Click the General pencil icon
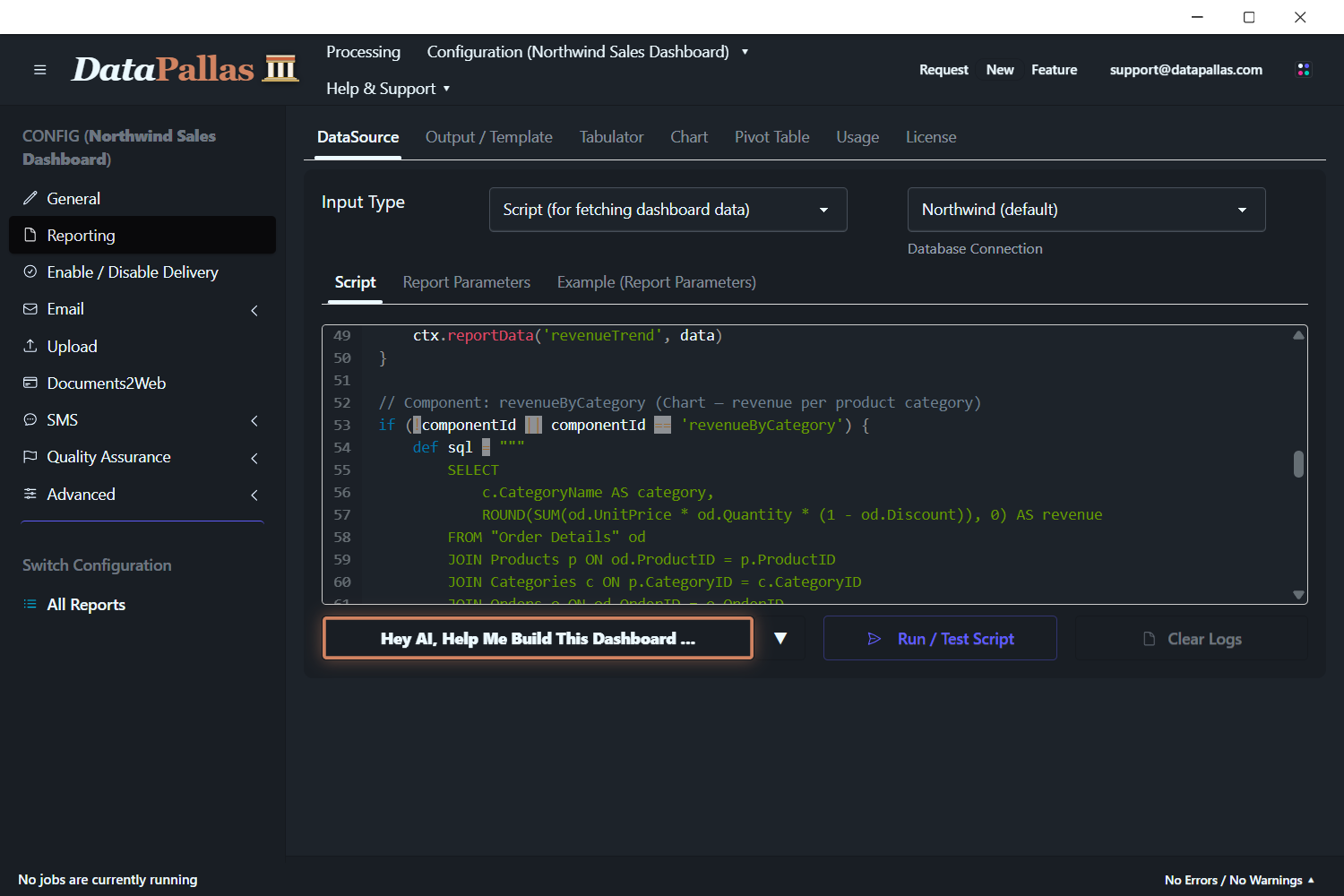1344x896 pixels. click(x=30, y=198)
